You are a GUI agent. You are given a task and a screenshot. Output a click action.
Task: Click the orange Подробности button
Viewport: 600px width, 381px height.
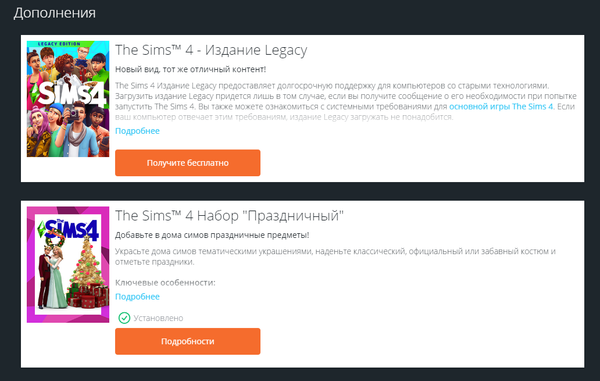188,341
